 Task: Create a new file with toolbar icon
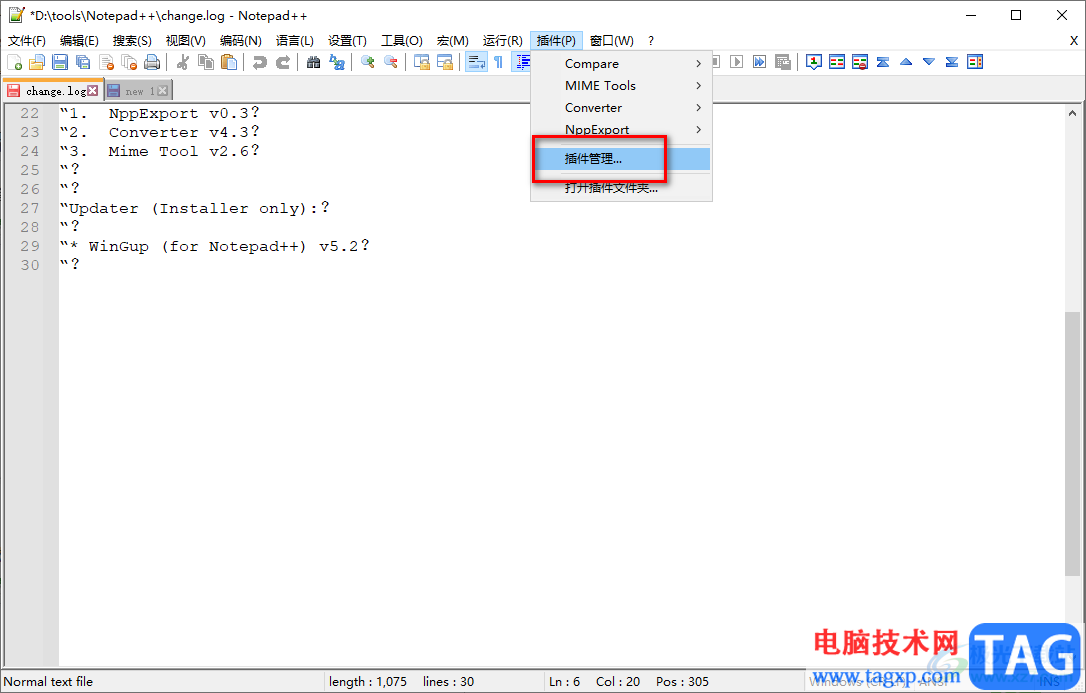click(x=15, y=62)
